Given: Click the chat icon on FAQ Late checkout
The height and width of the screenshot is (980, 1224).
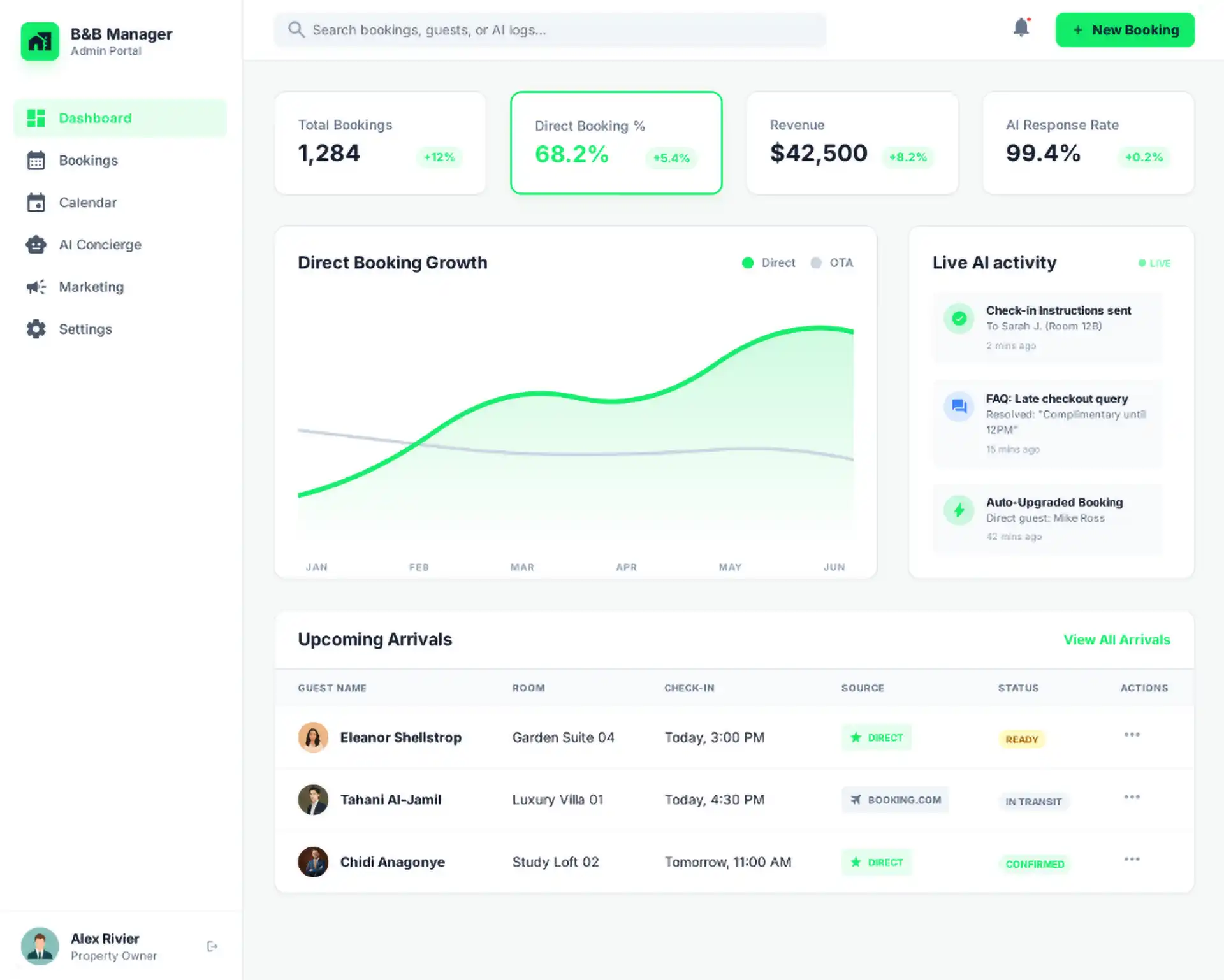Looking at the screenshot, I should 959,406.
